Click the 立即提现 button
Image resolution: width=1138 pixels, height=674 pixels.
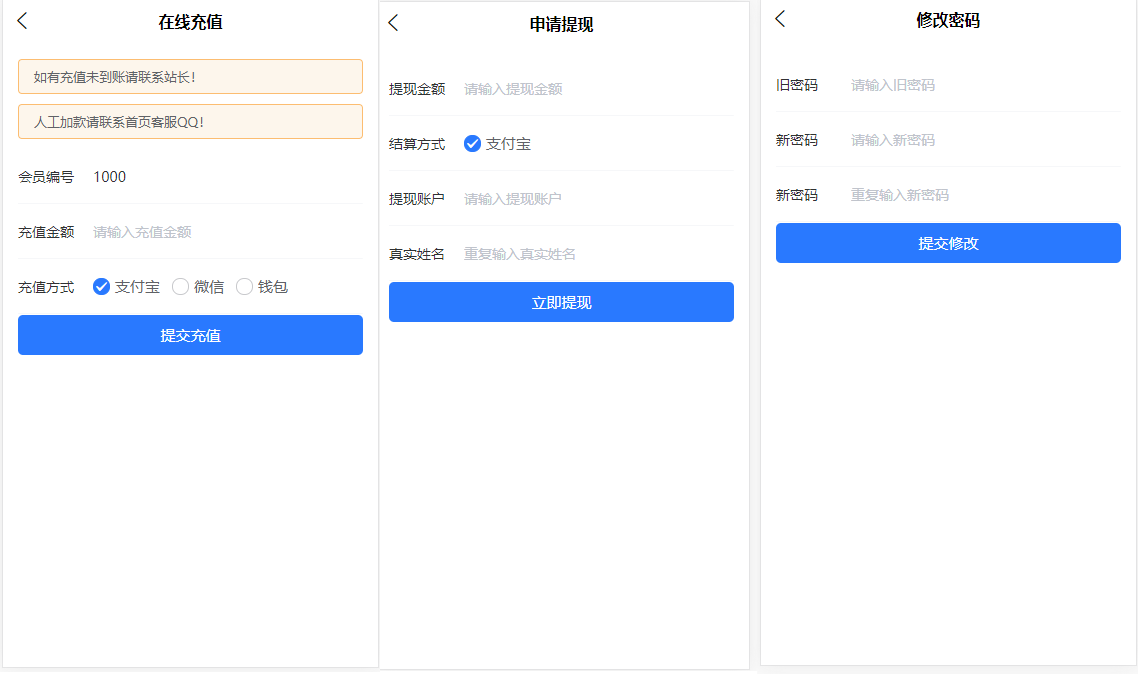coord(561,302)
